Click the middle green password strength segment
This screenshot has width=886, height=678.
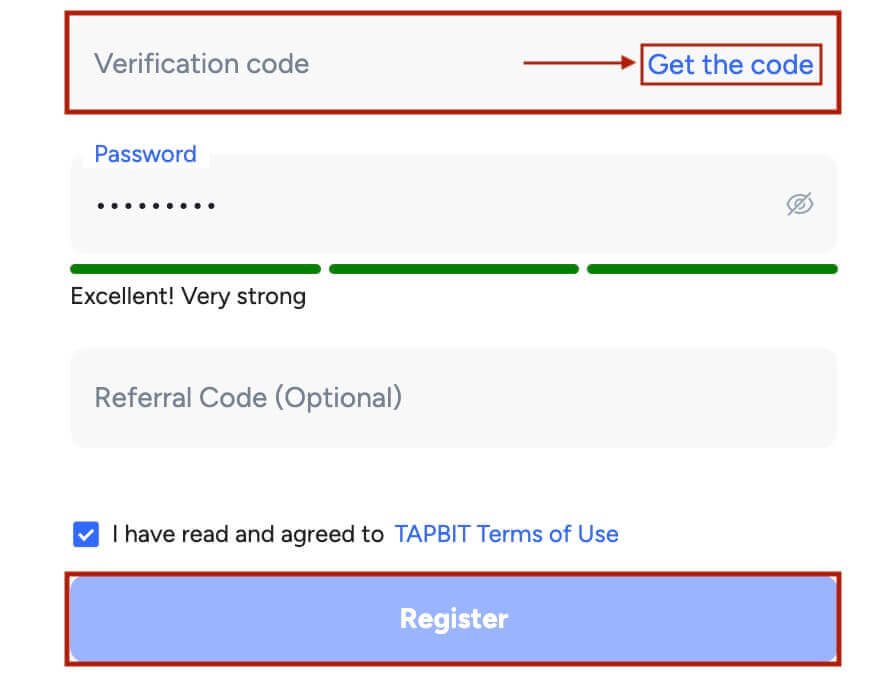[454, 269]
